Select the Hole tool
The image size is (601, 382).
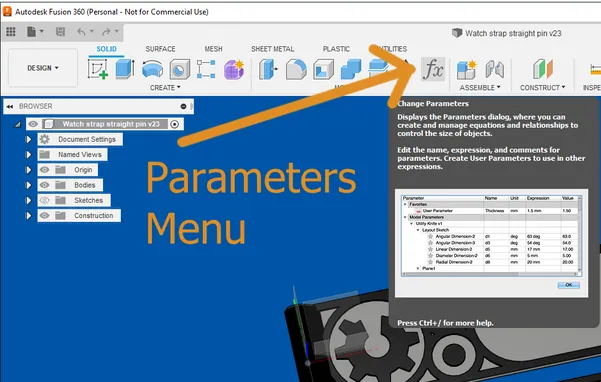coord(179,69)
